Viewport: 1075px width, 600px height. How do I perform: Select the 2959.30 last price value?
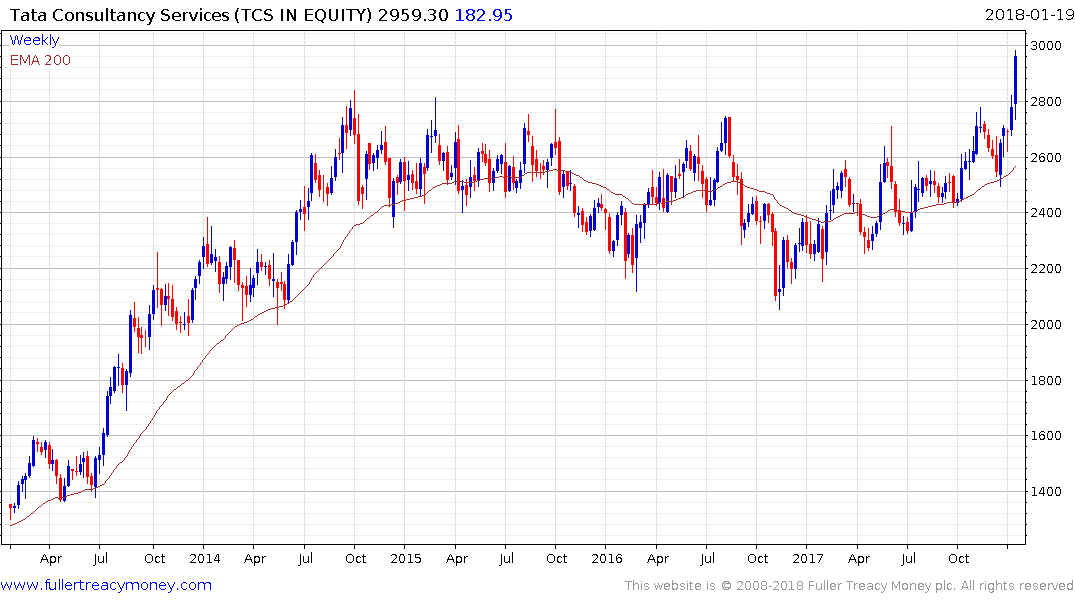click(x=413, y=15)
